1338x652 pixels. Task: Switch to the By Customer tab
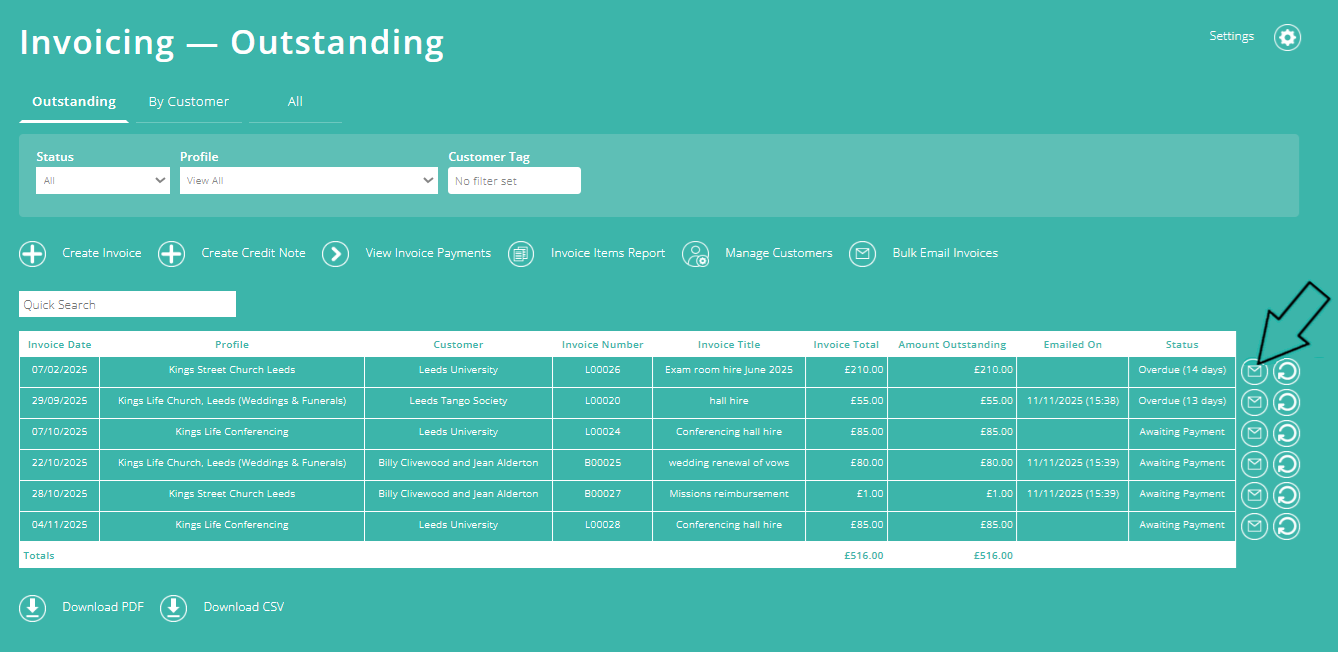pos(188,101)
